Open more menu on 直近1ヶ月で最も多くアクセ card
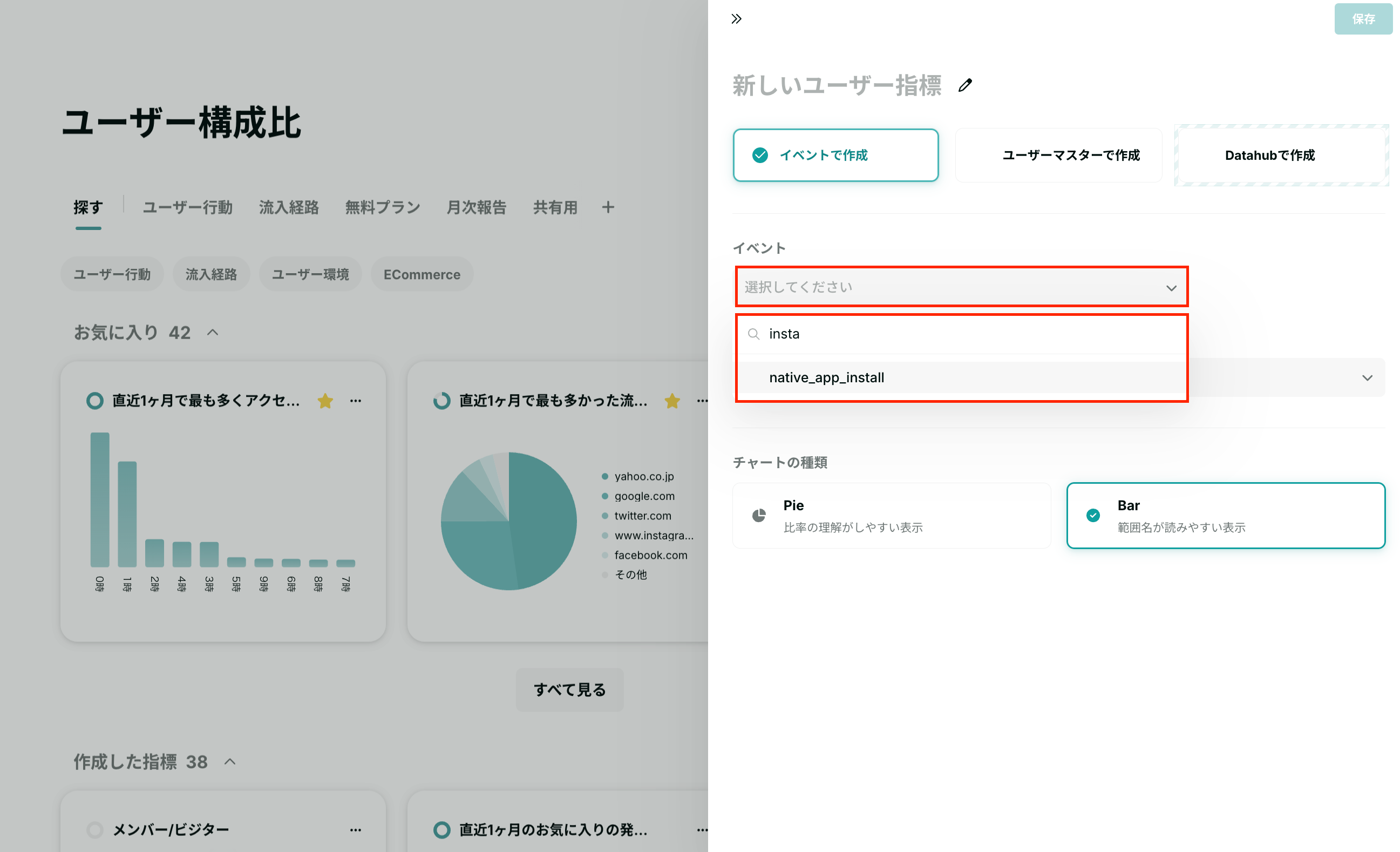1400x852 pixels. click(356, 401)
